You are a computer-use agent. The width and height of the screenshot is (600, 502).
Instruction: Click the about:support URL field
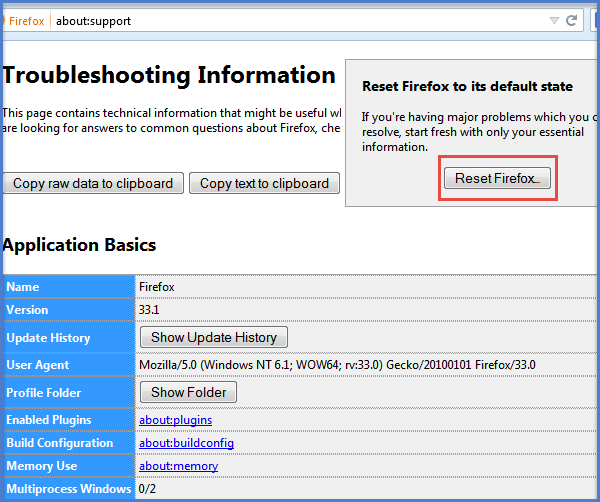[x=300, y=20]
